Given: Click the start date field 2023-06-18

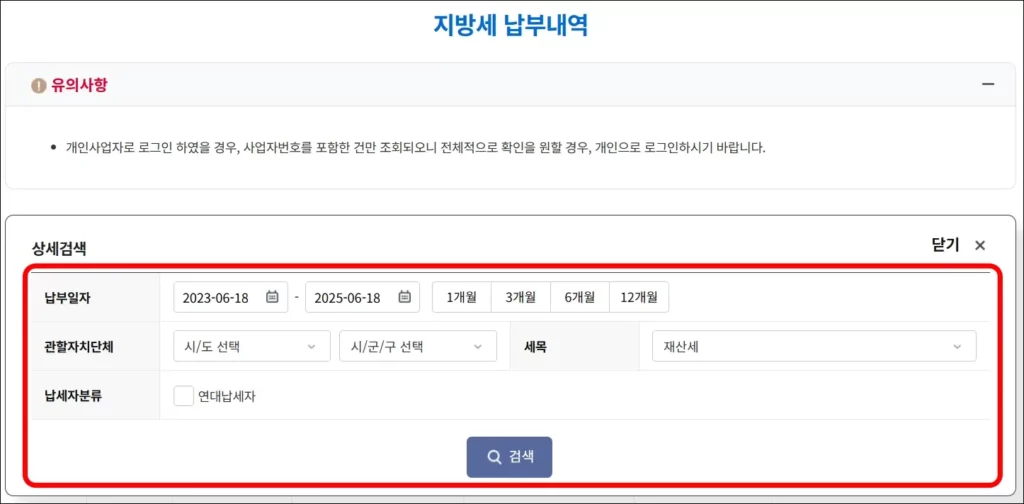Looking at the screenshot, I should click(231, 297).
